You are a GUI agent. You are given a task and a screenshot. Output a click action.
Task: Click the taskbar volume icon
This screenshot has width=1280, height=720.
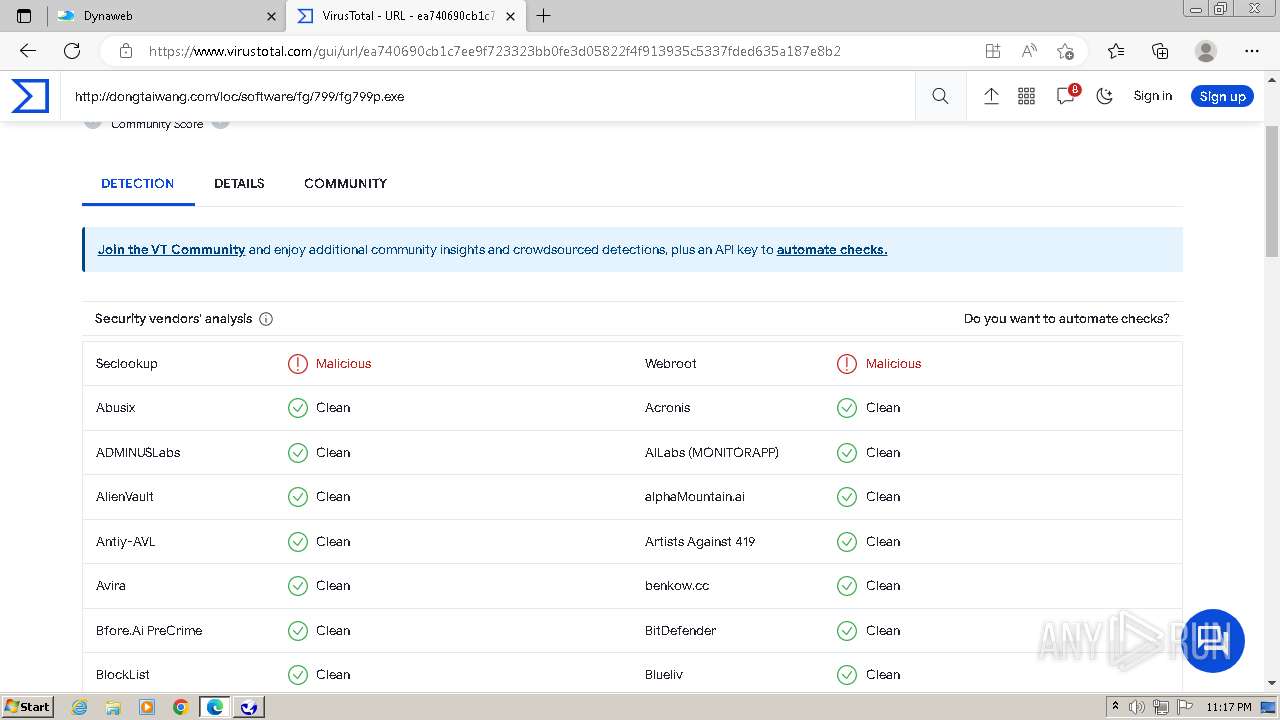[x=1137, y=707]
